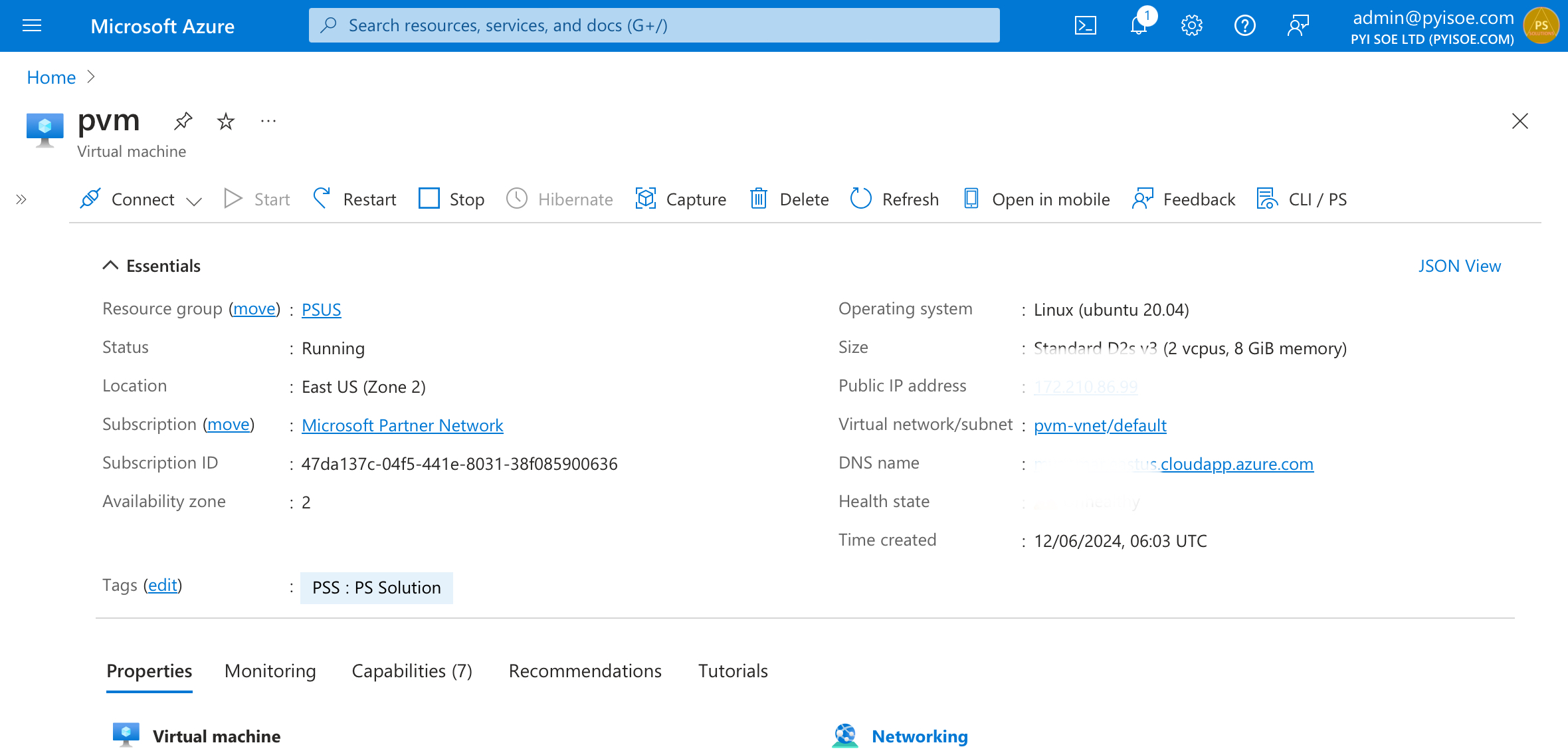Open the Networking section link
Image resolution: width=1568 pixels, height=753 pixels.
920,736
